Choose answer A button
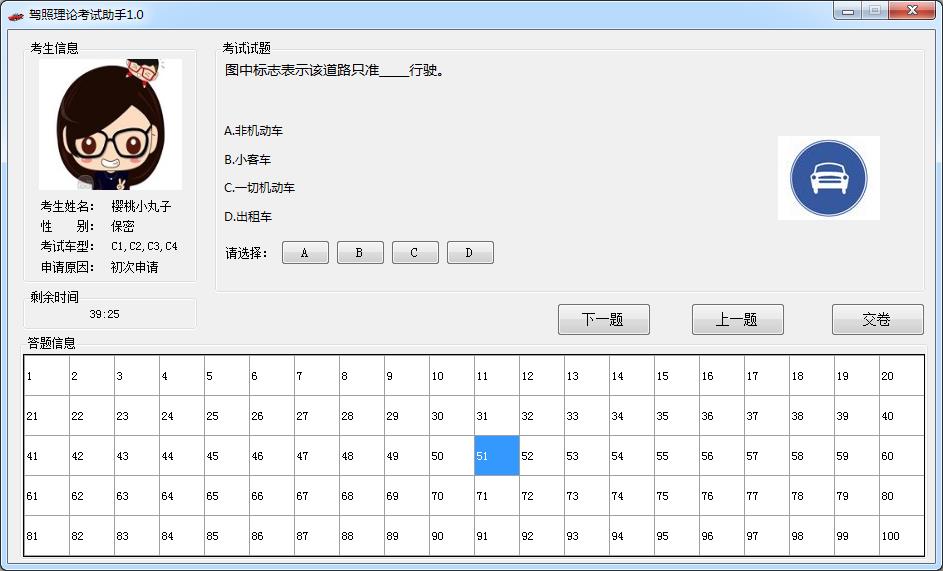The image size is (943, 571). point(305,253)
